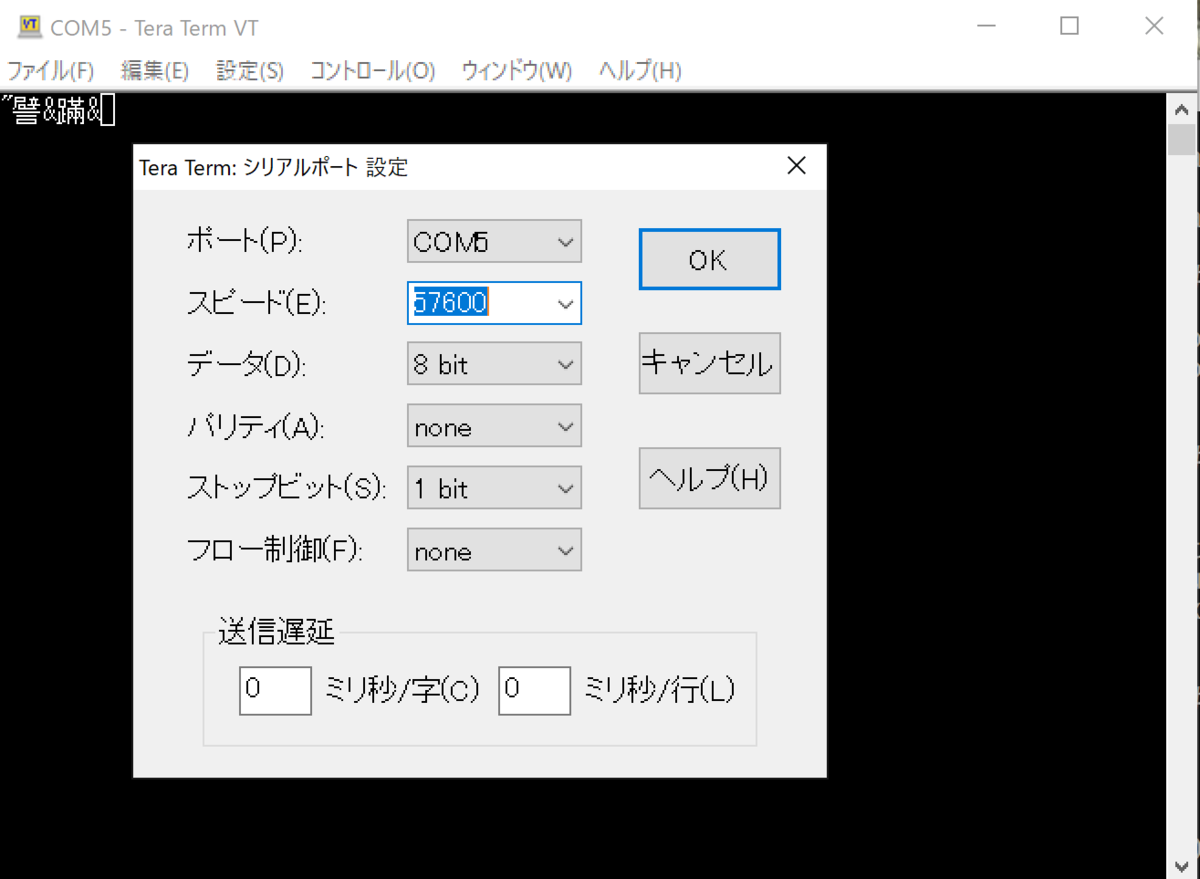
Task: Close the シリアルポート設定 dialog with the X
Action: (x=796, y=166)
